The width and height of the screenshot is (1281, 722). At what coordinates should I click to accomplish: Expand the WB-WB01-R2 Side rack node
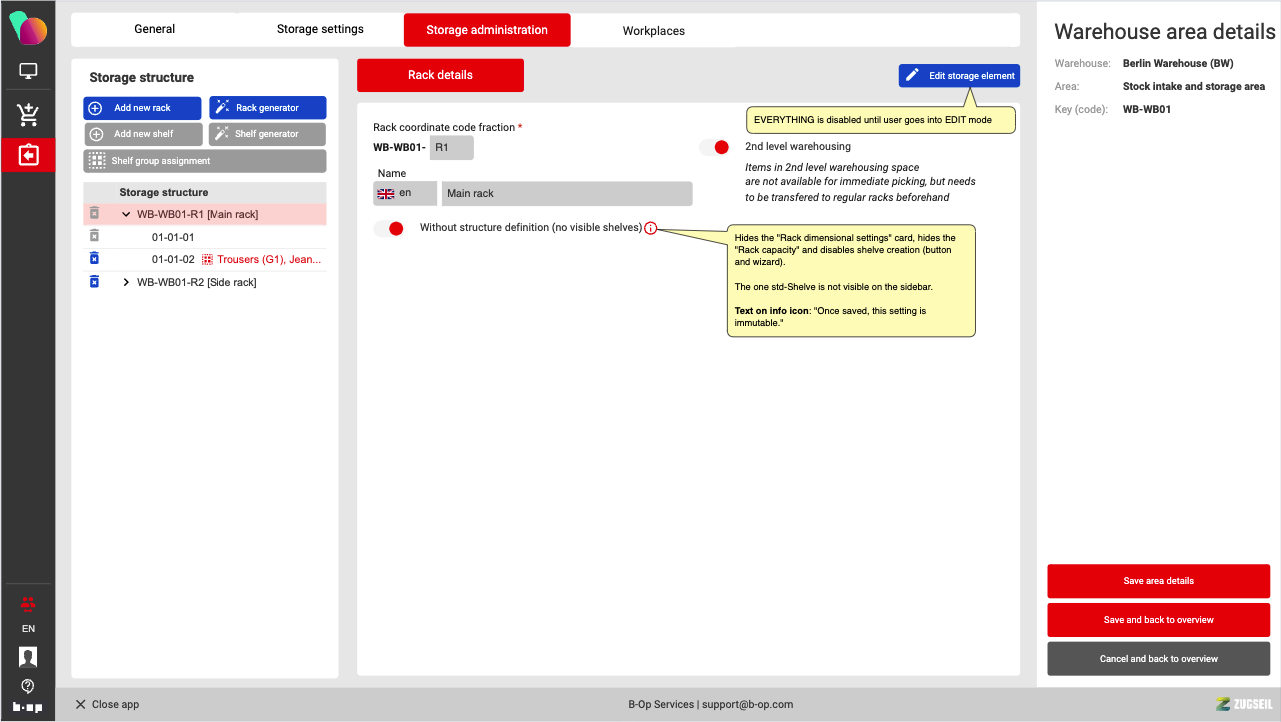coord(126,282)
